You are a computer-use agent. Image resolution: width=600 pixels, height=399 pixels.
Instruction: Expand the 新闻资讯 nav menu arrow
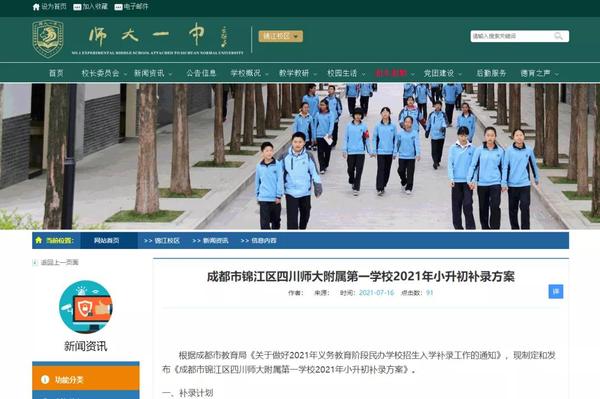click(x=170, y=74)
